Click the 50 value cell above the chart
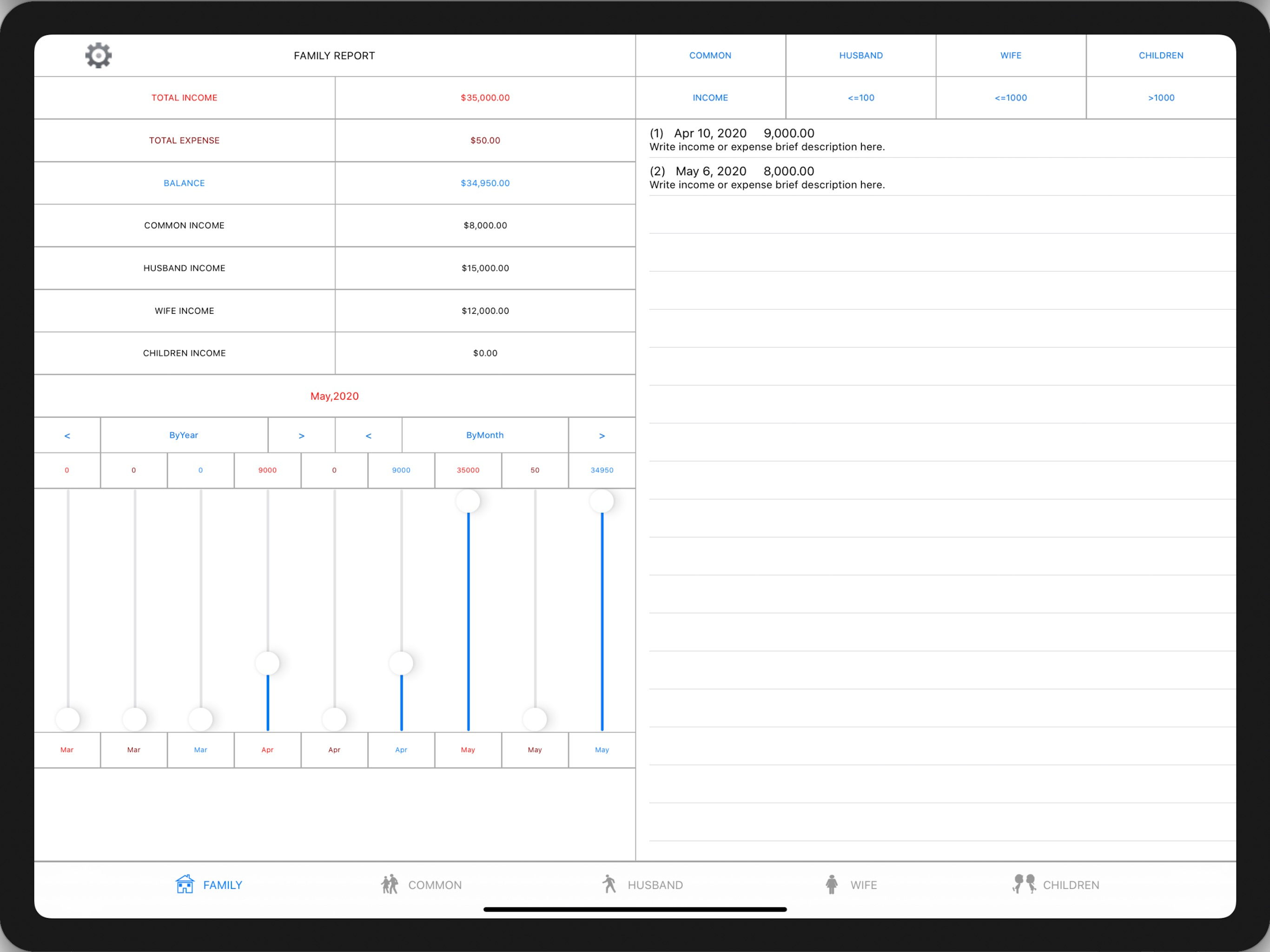The width and height of the screenshot is (1270, 952). [535, 470]
